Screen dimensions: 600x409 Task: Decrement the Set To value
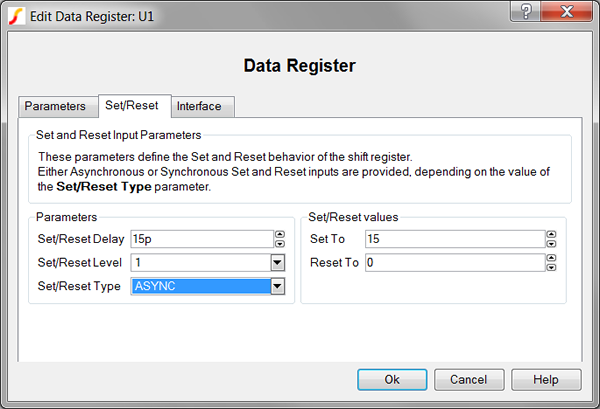click(x=551, y=243)
